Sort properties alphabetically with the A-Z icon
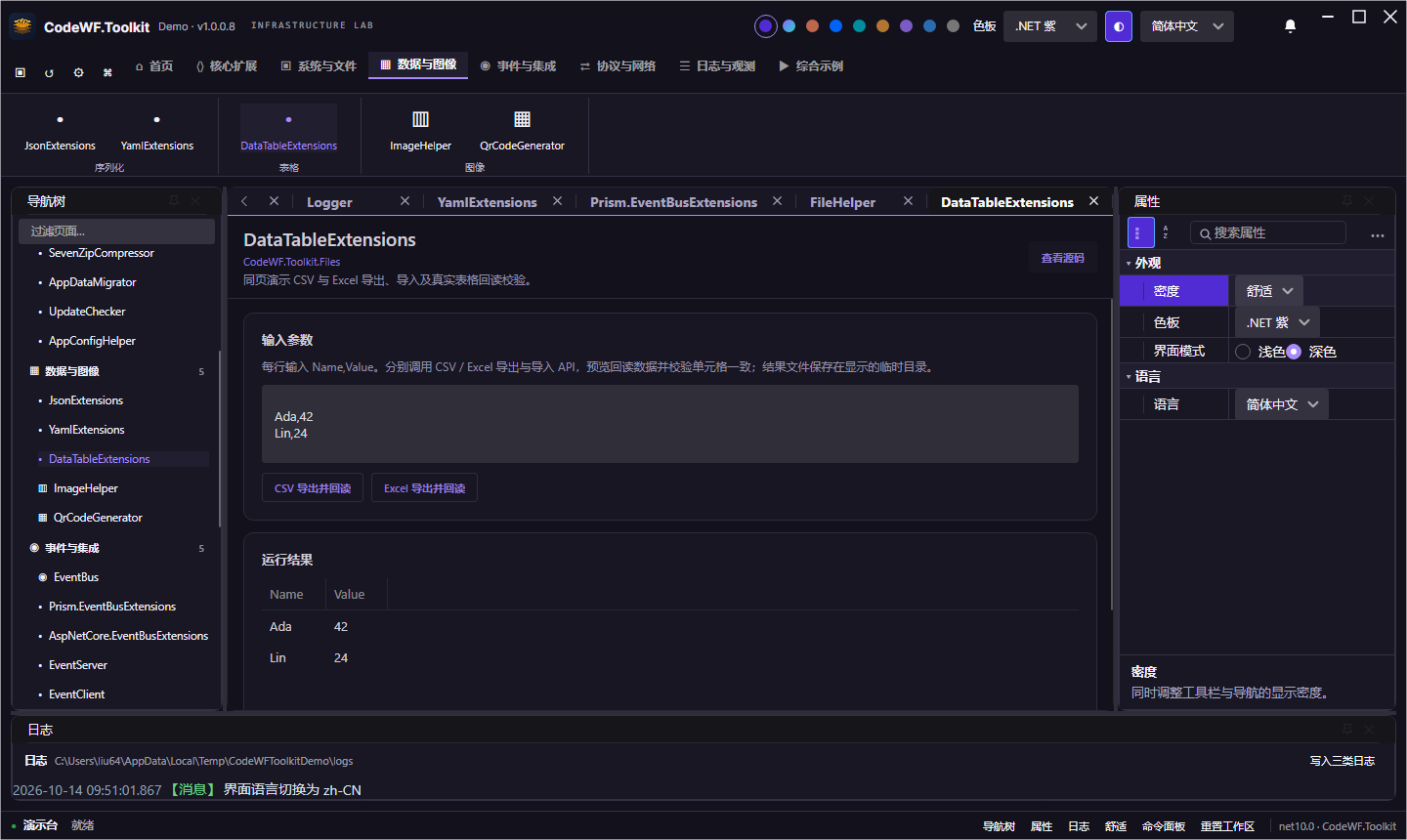This screenshot has width=1407, height=840. (1166, 232)
